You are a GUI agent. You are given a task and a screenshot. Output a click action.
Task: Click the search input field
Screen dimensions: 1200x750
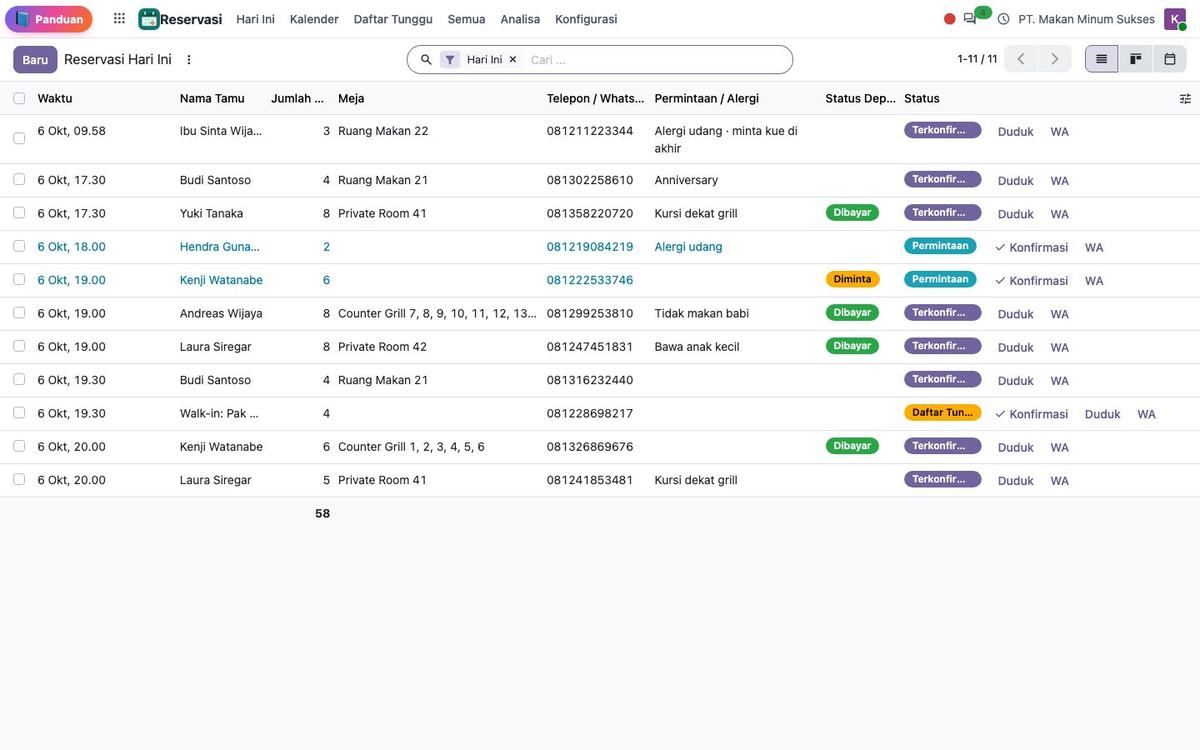point(655,59)
